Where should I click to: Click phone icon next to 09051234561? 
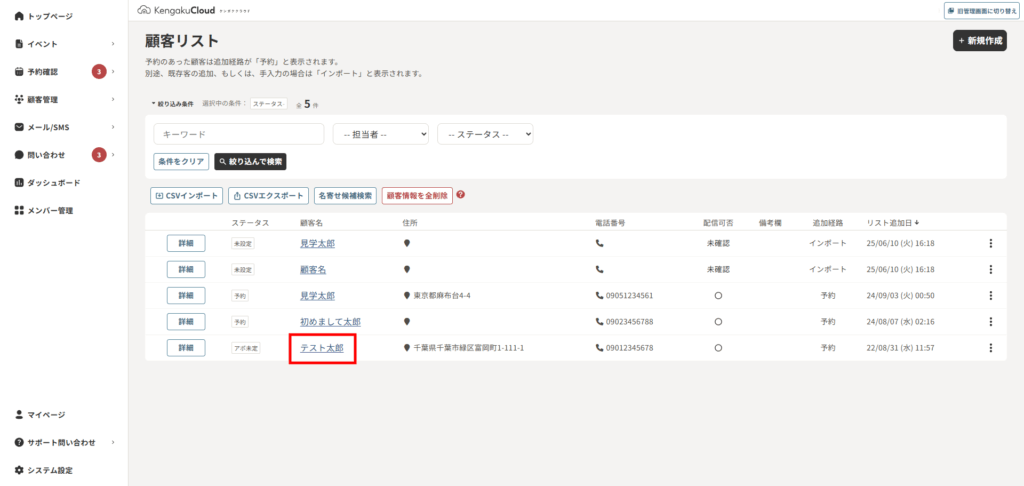pyautogui.click(x=600, y=296)
